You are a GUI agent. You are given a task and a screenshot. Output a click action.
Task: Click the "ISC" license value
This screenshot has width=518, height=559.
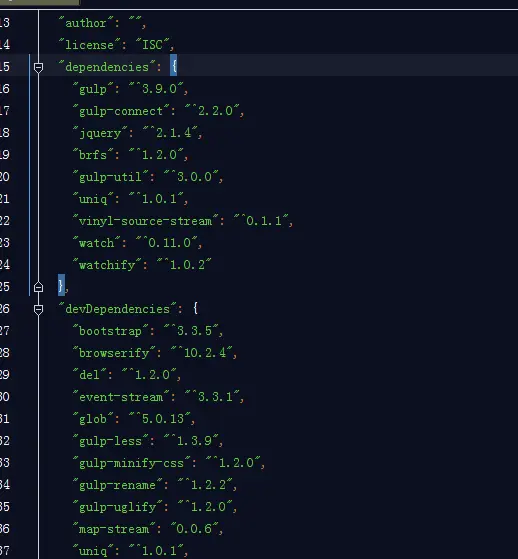coord(152,45)
